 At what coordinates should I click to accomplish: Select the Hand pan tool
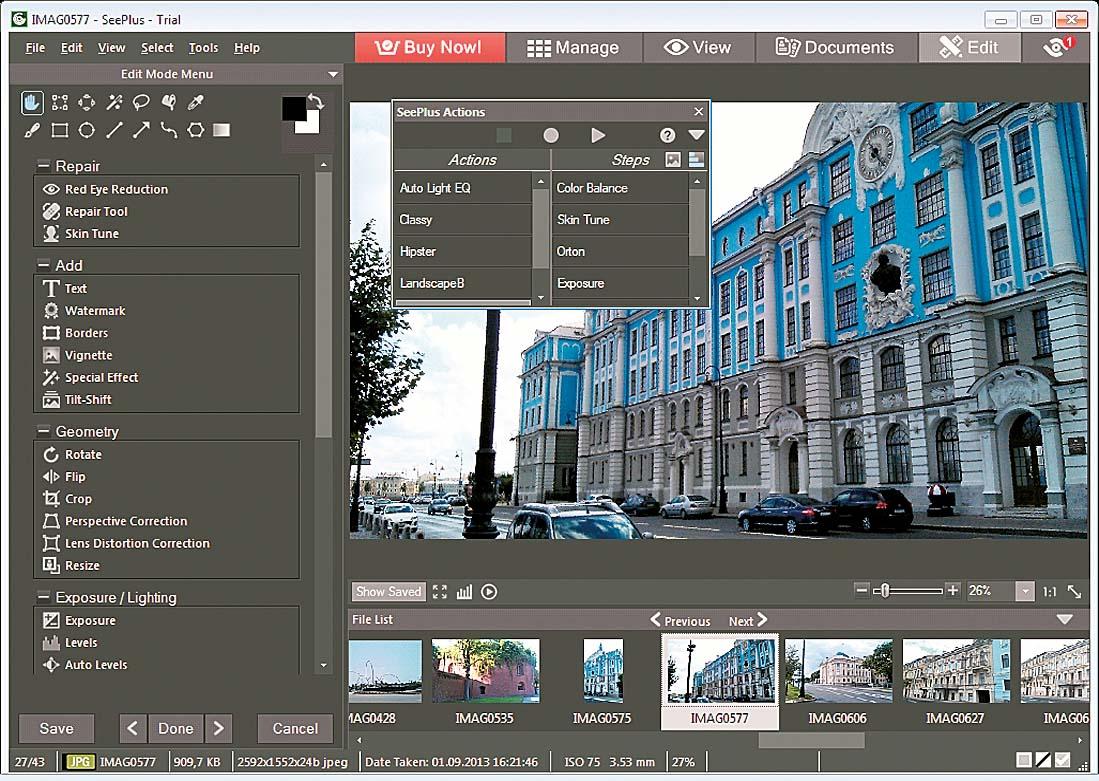[33, 102]
